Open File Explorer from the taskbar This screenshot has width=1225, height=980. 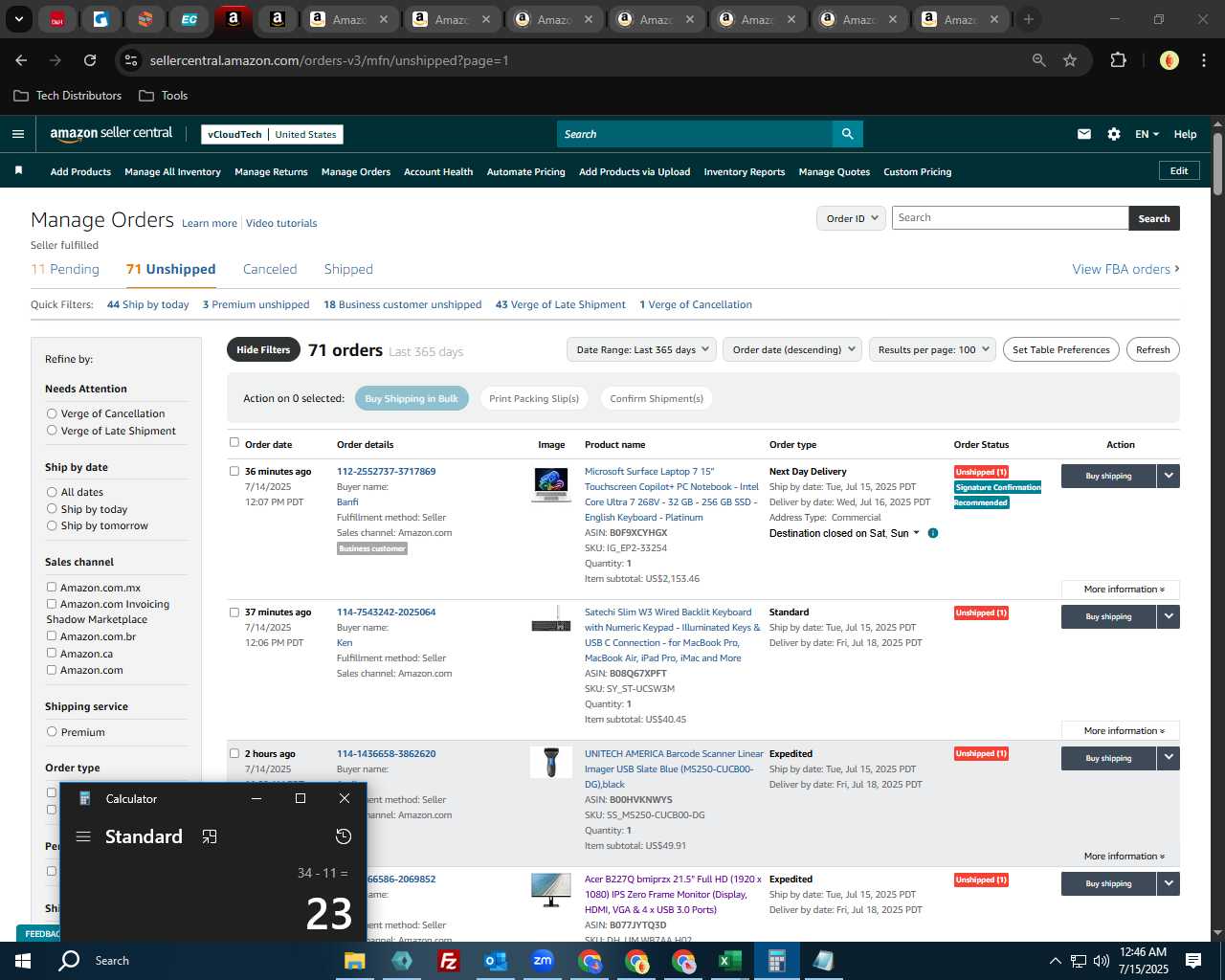coord(355,961)
